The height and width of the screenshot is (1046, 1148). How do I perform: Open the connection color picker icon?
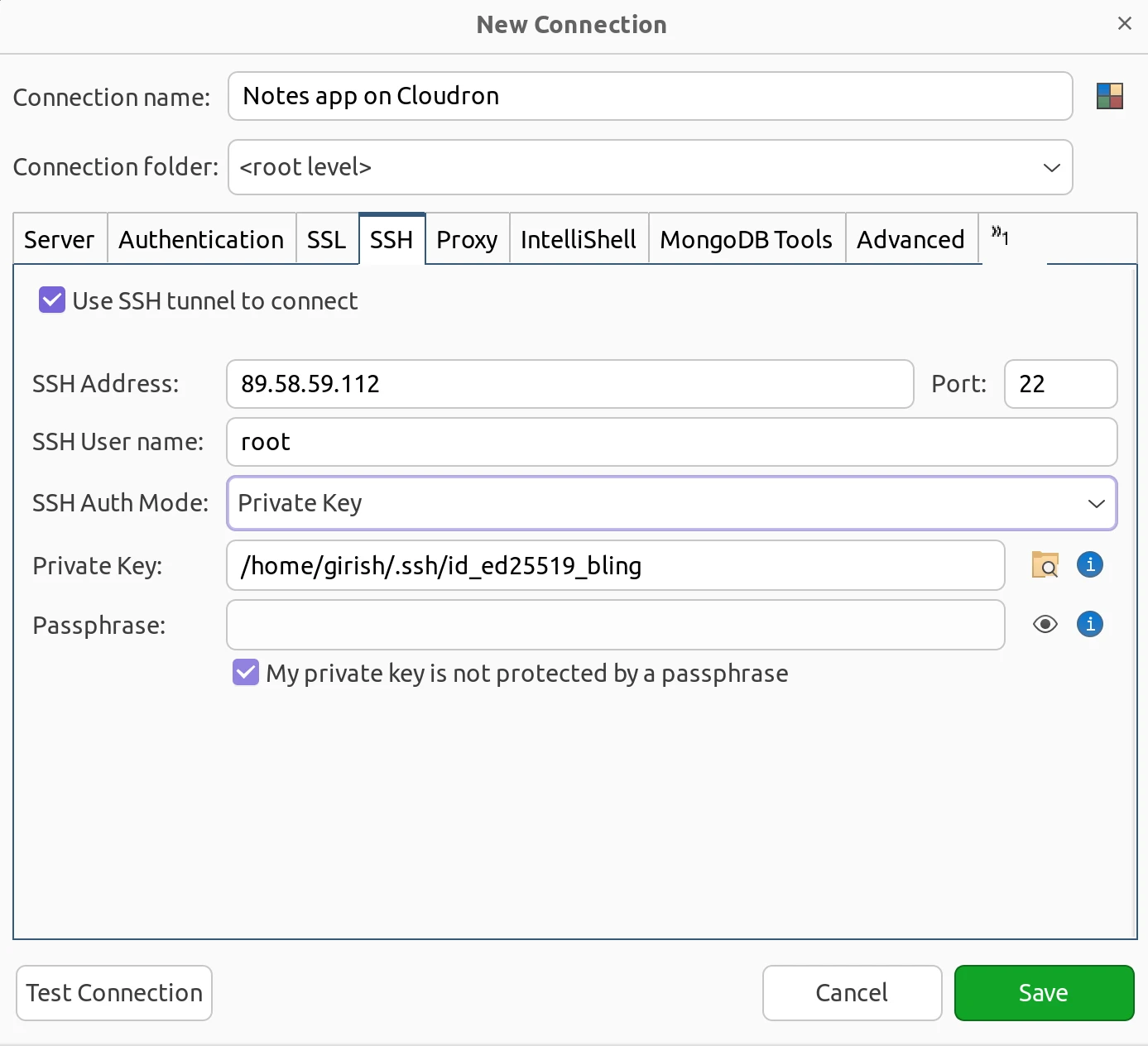(1109, 96)
